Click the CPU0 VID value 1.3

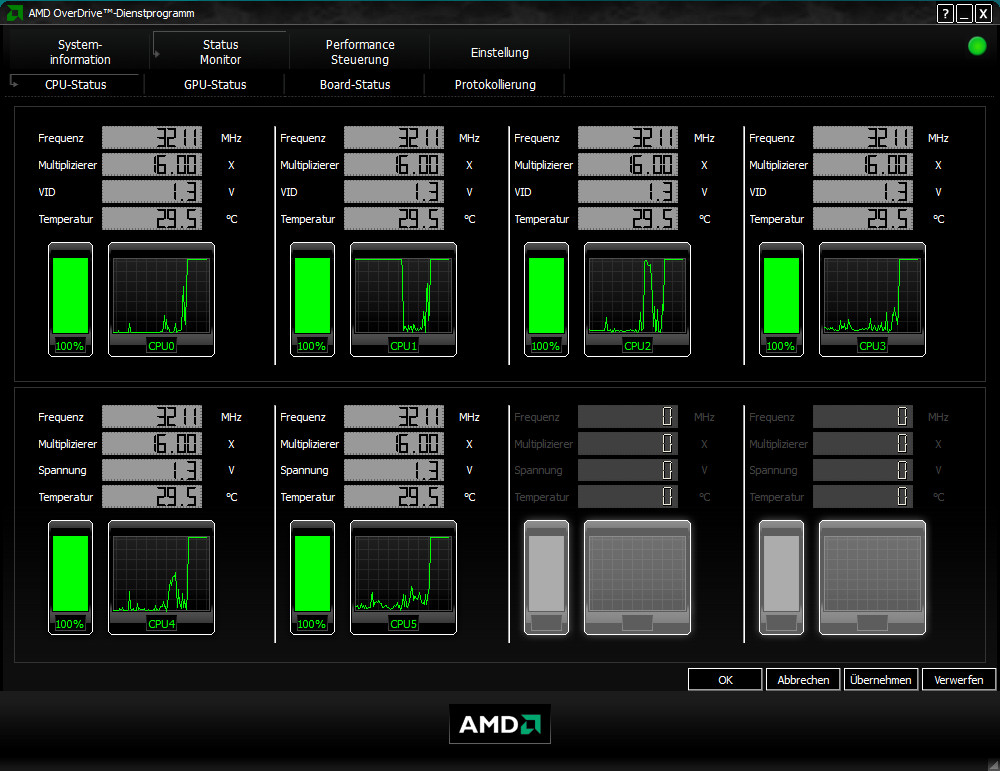[x=152, y=191]
